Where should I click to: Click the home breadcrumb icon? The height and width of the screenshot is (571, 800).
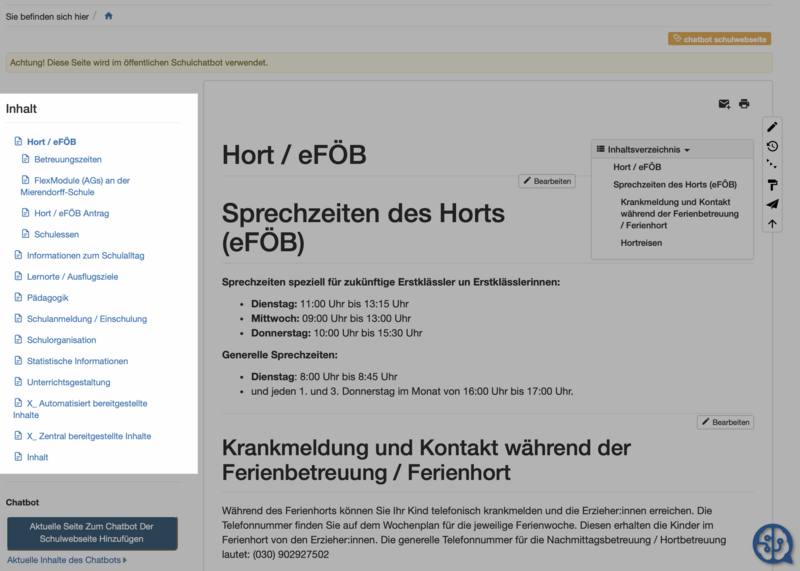pos(108,16)
